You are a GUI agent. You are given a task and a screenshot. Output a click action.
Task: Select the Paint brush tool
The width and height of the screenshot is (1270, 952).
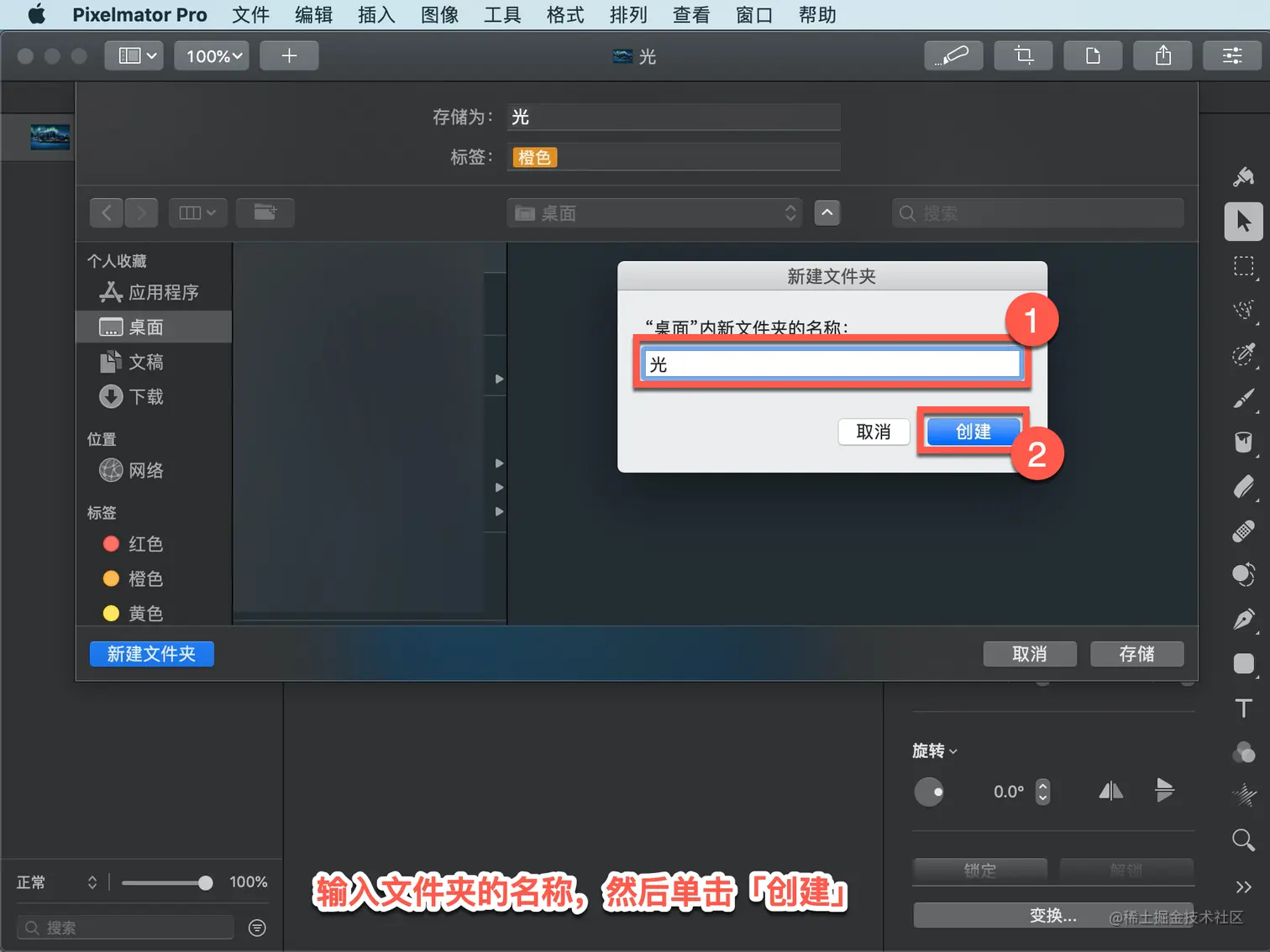[x=1244, y=398]
